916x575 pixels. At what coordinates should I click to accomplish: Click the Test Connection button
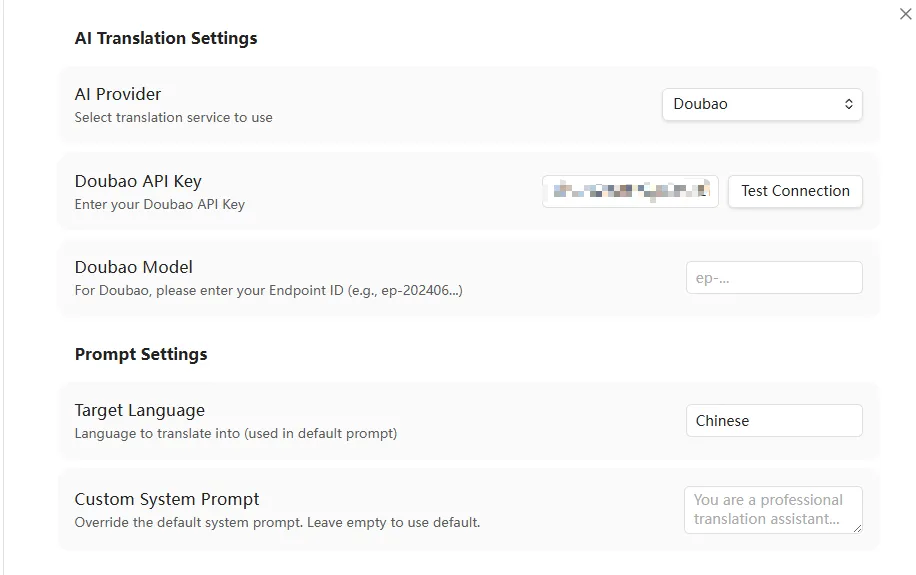click(795, 191)
